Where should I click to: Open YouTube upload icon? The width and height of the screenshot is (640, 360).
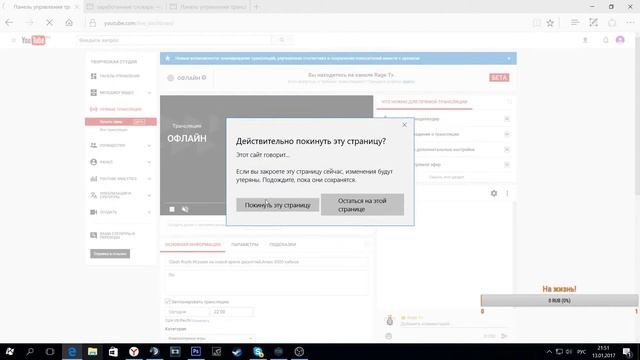click(585, 40)
